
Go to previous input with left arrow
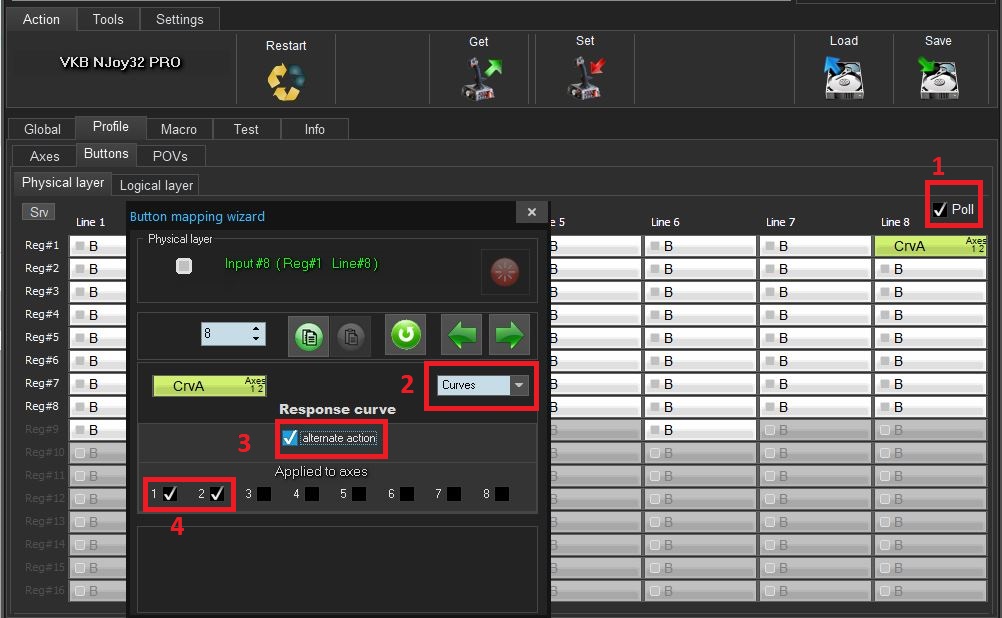point(462,336)
